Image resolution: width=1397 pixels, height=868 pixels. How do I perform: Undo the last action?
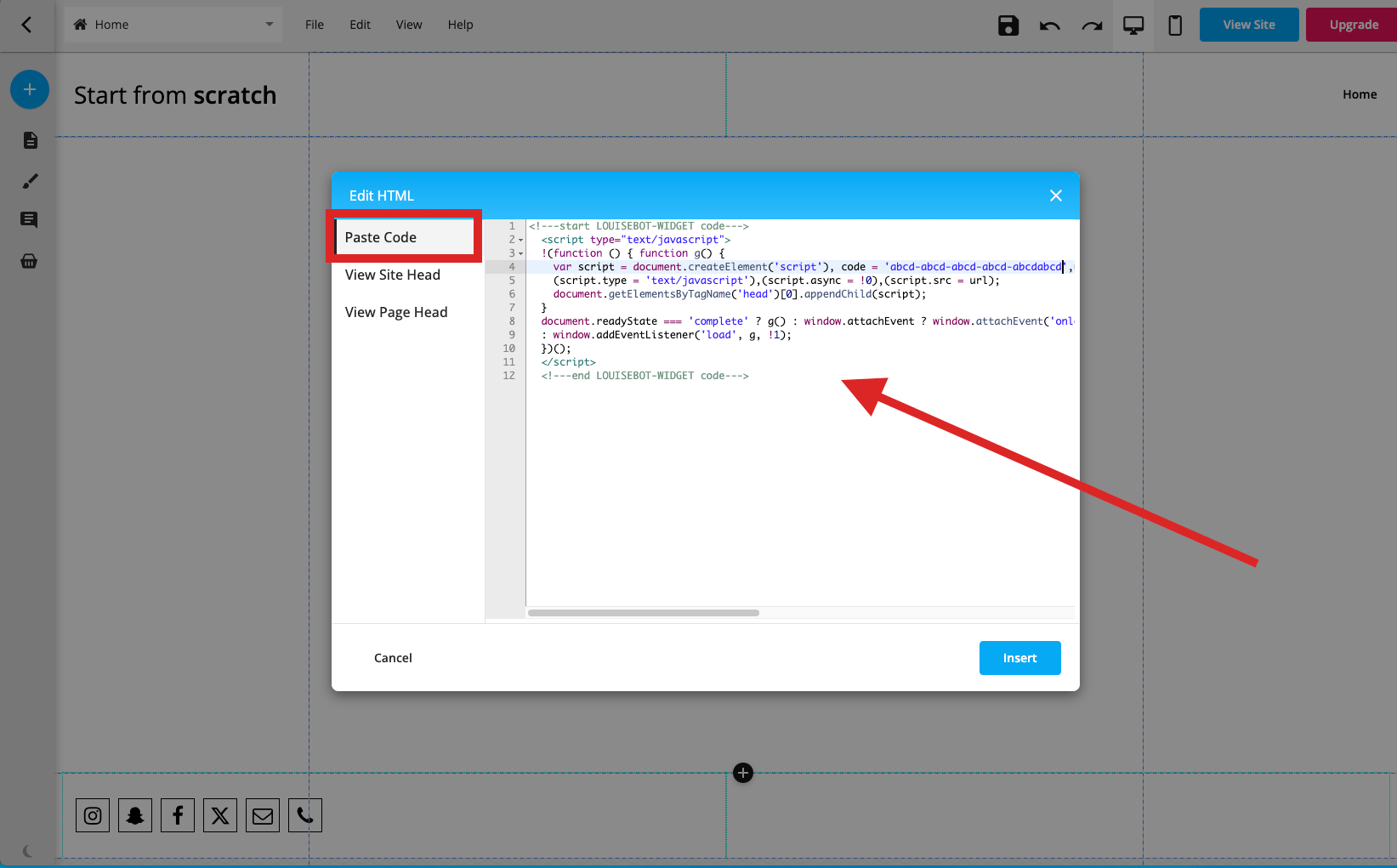[1050, 26]
